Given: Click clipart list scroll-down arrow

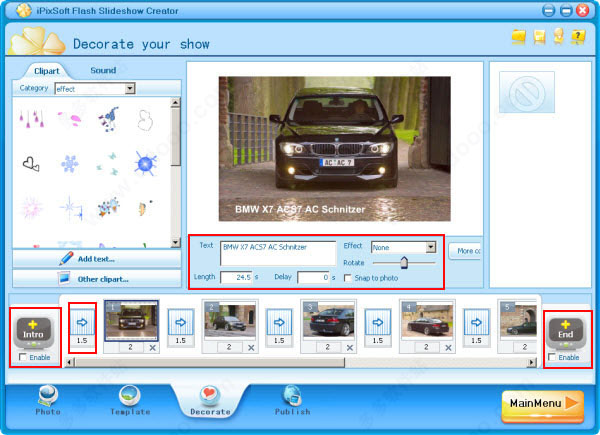Looking at the screenshot, I should point(175,242).
